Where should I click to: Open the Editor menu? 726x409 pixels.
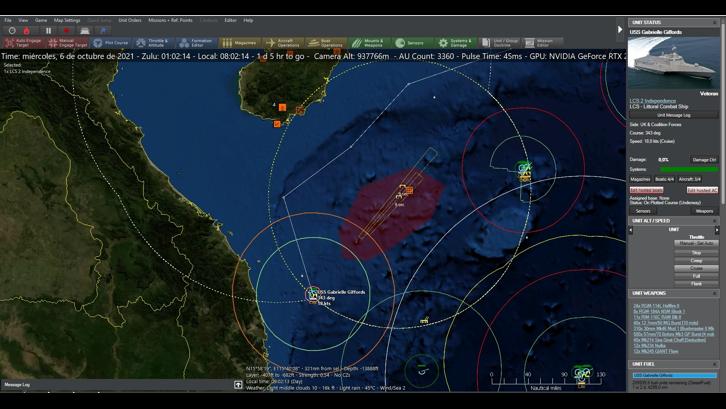[230, 20]
